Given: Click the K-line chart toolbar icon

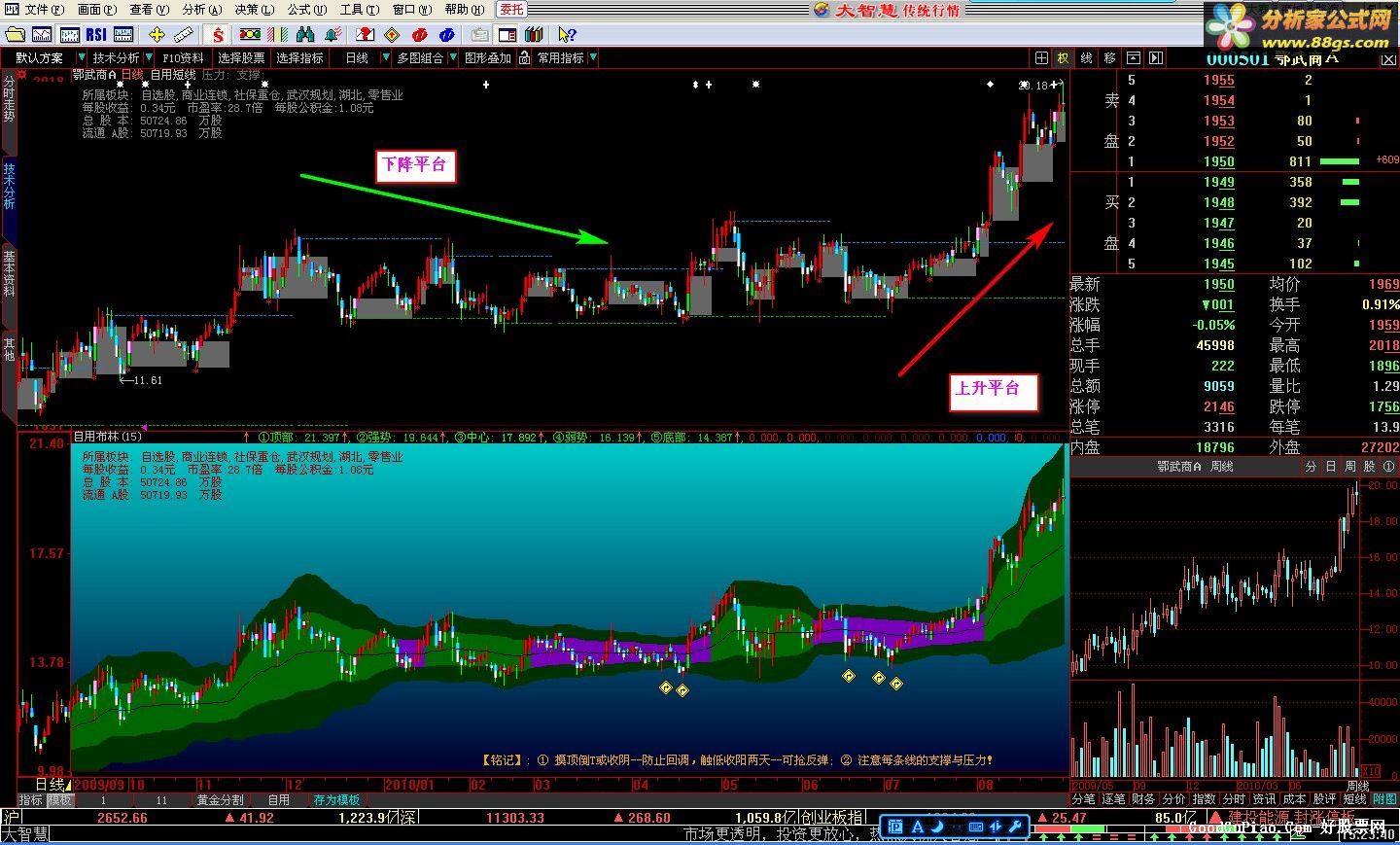Looking at the screenshot, I should (70, 35).
